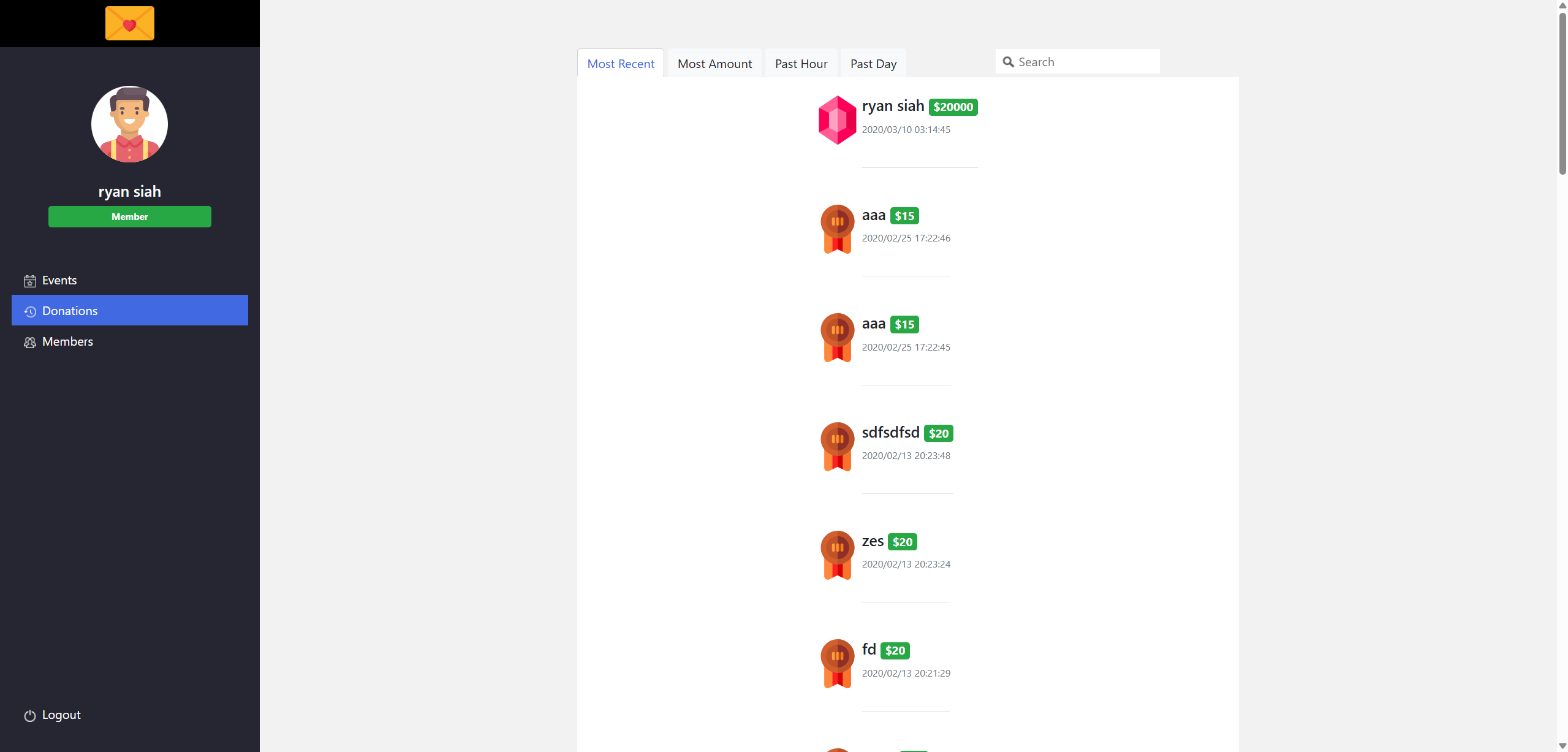Click the ryan siah profile avatar
Viewport: 1568px width, 752px height.
tap(129, 124)
